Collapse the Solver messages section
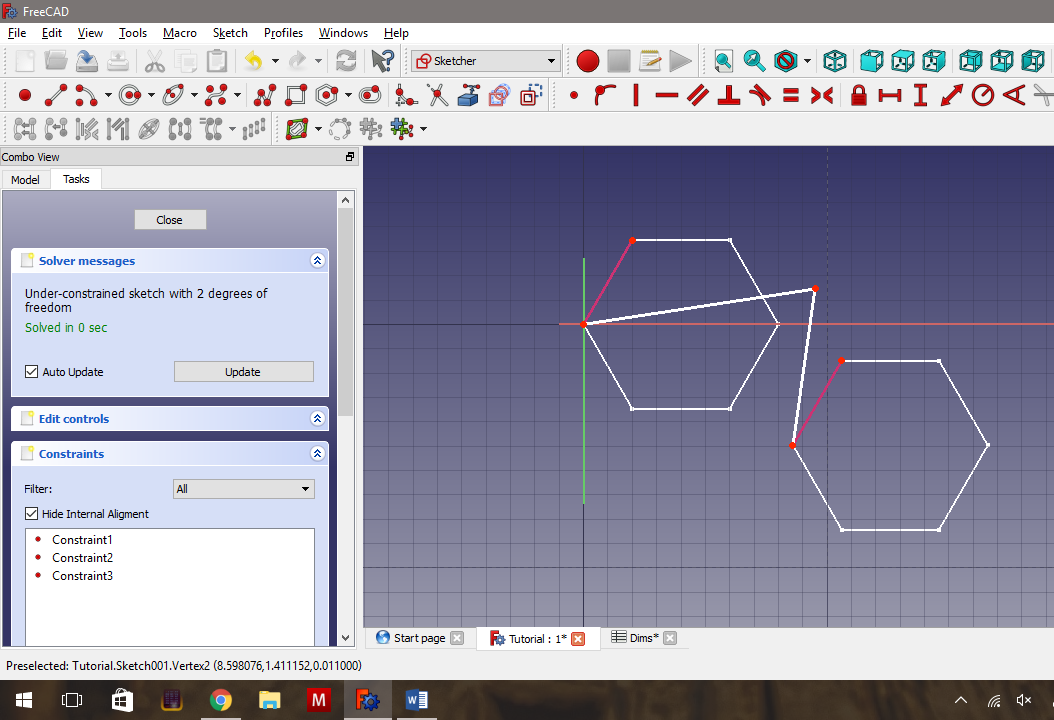Screen dimensions: 1054x720 pyautogui.click(x=317, y=260)
